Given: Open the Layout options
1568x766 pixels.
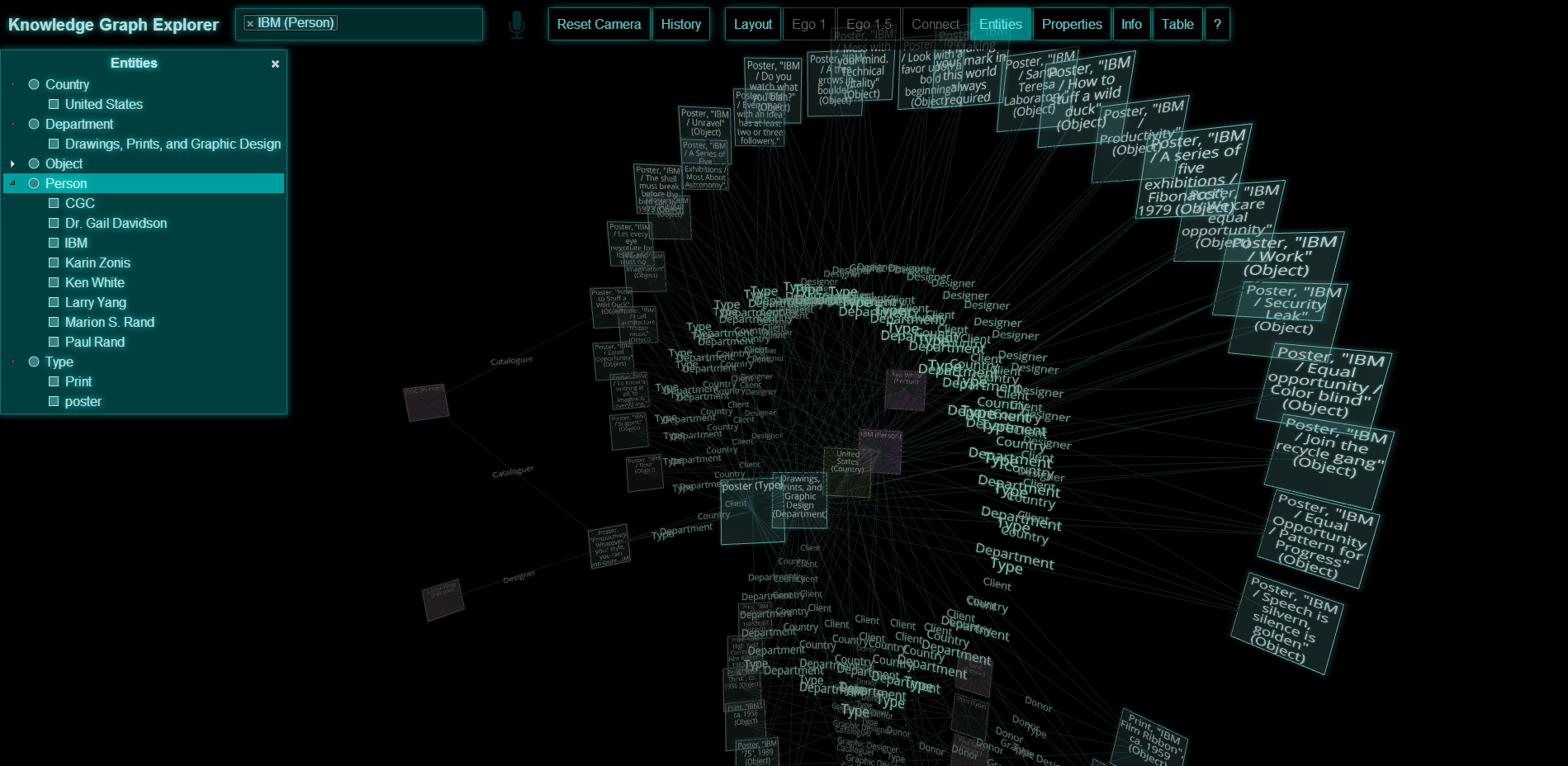Looking at the screenshot, I should [752, 24].
